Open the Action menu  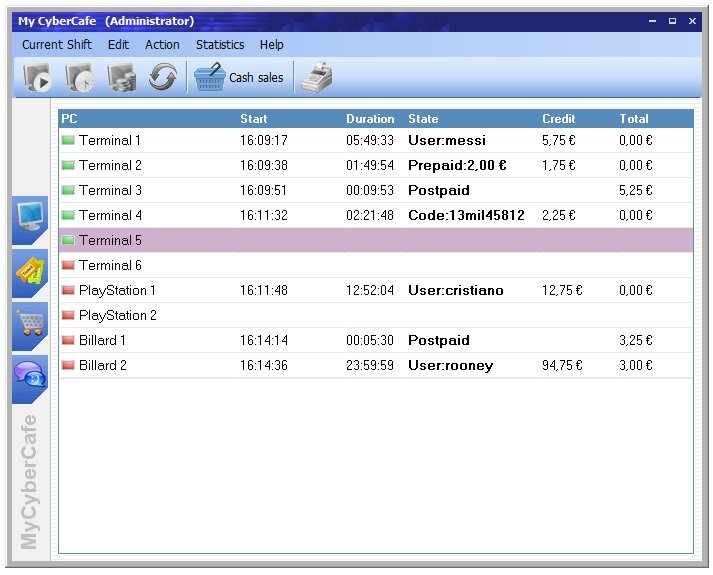pos(162,45)
